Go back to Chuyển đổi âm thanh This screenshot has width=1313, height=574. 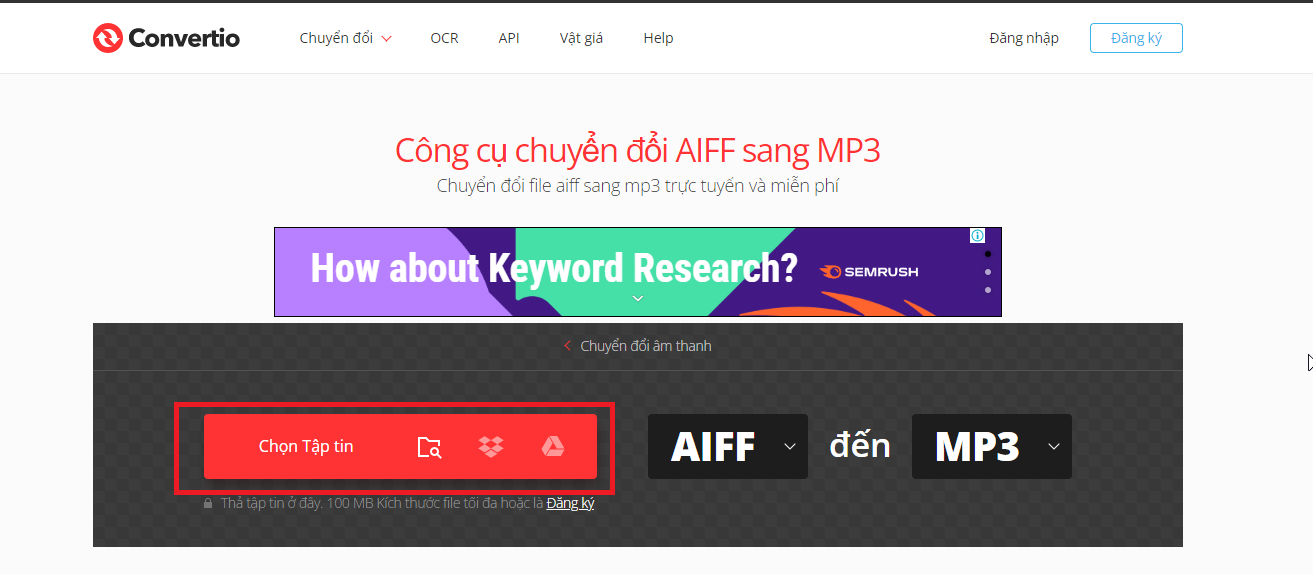638,346
